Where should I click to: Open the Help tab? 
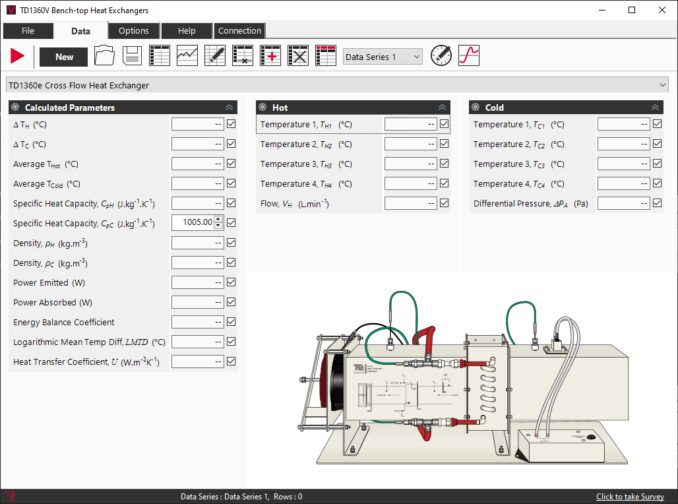pos(187,31)
